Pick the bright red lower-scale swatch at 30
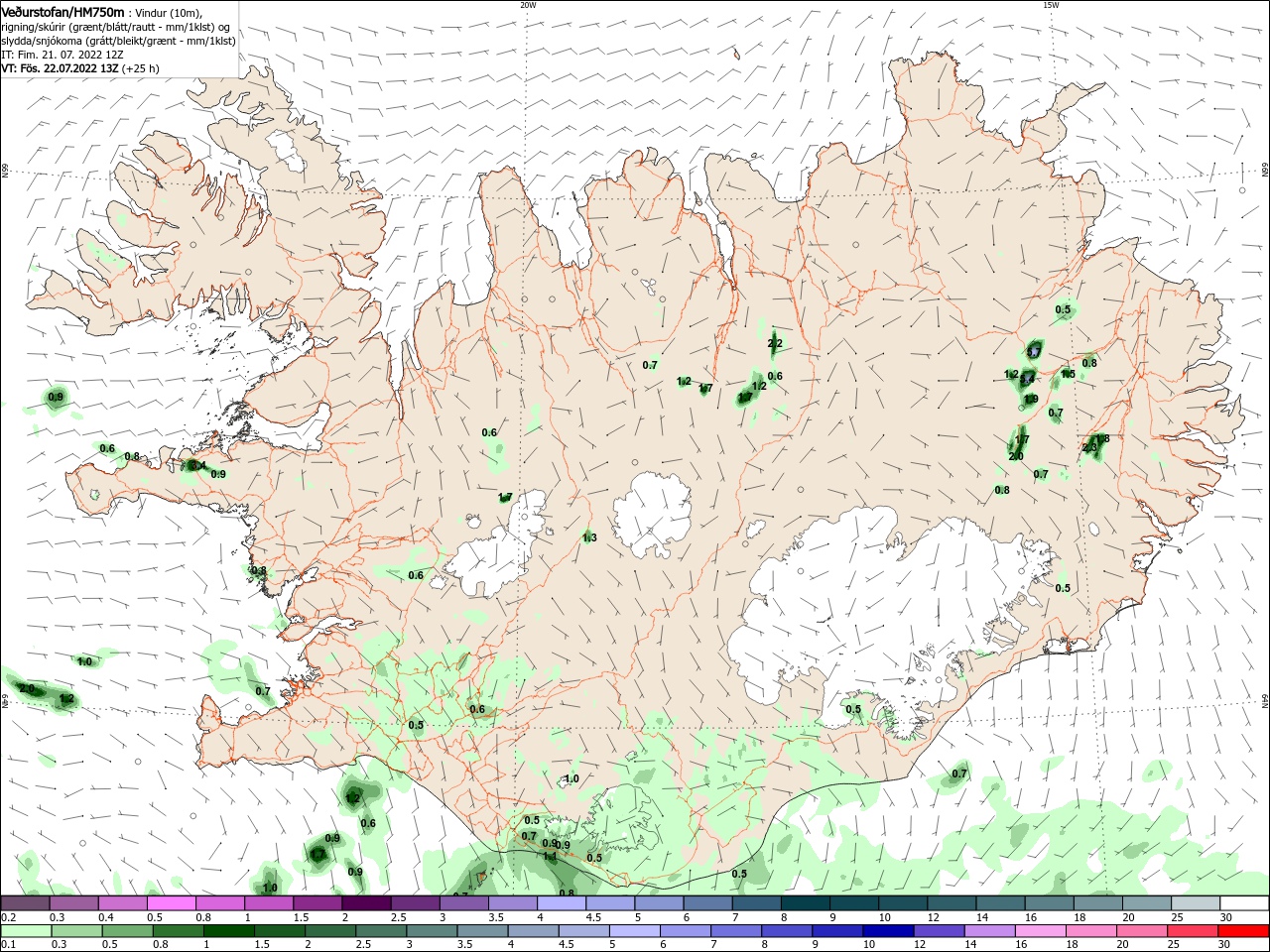 coord(1242,931)
